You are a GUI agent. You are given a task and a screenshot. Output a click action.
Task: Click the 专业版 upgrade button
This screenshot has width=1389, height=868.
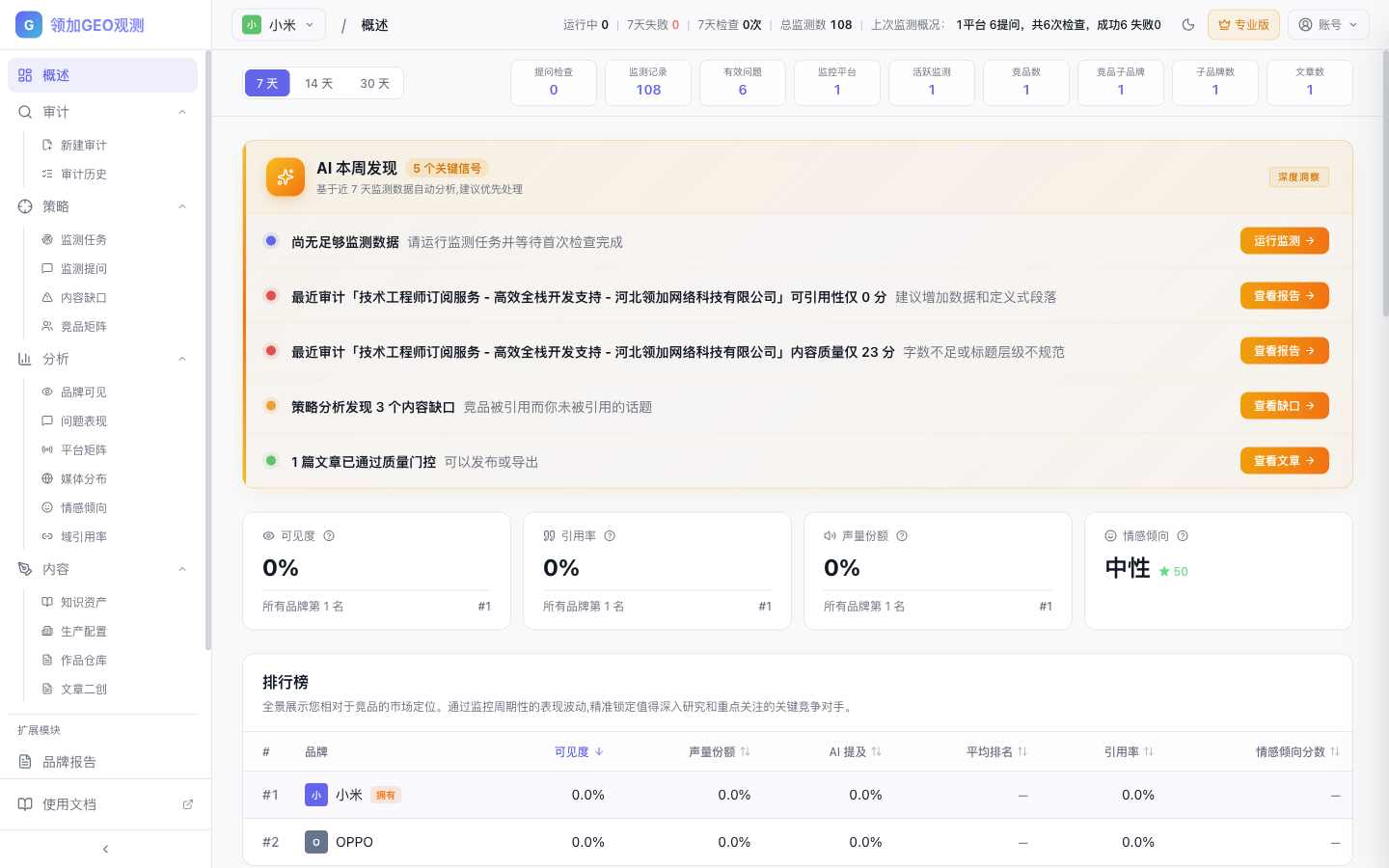coord(1243,25)
